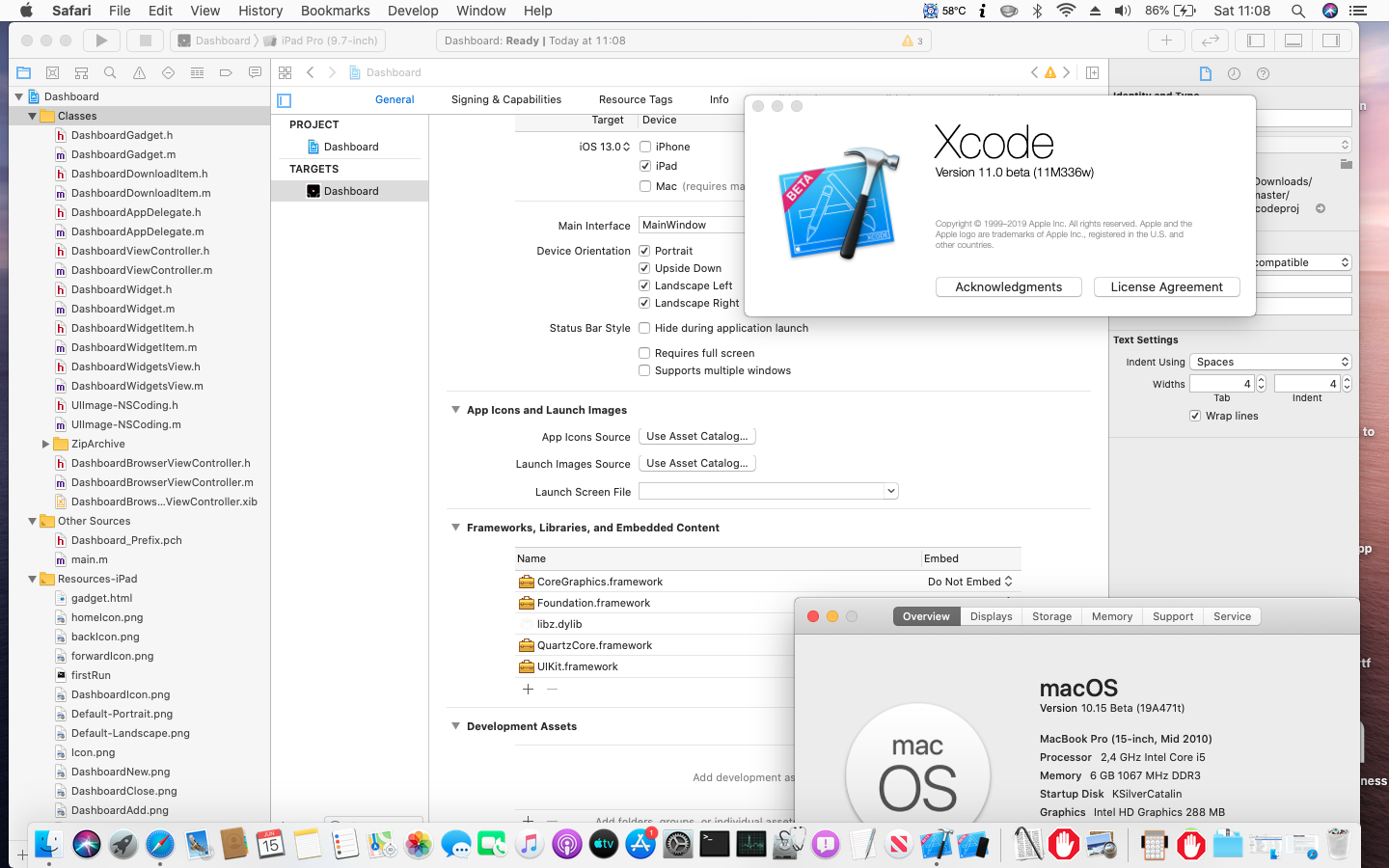
Task: Add an editor pane on the right
Action: tap(1092, 72)
